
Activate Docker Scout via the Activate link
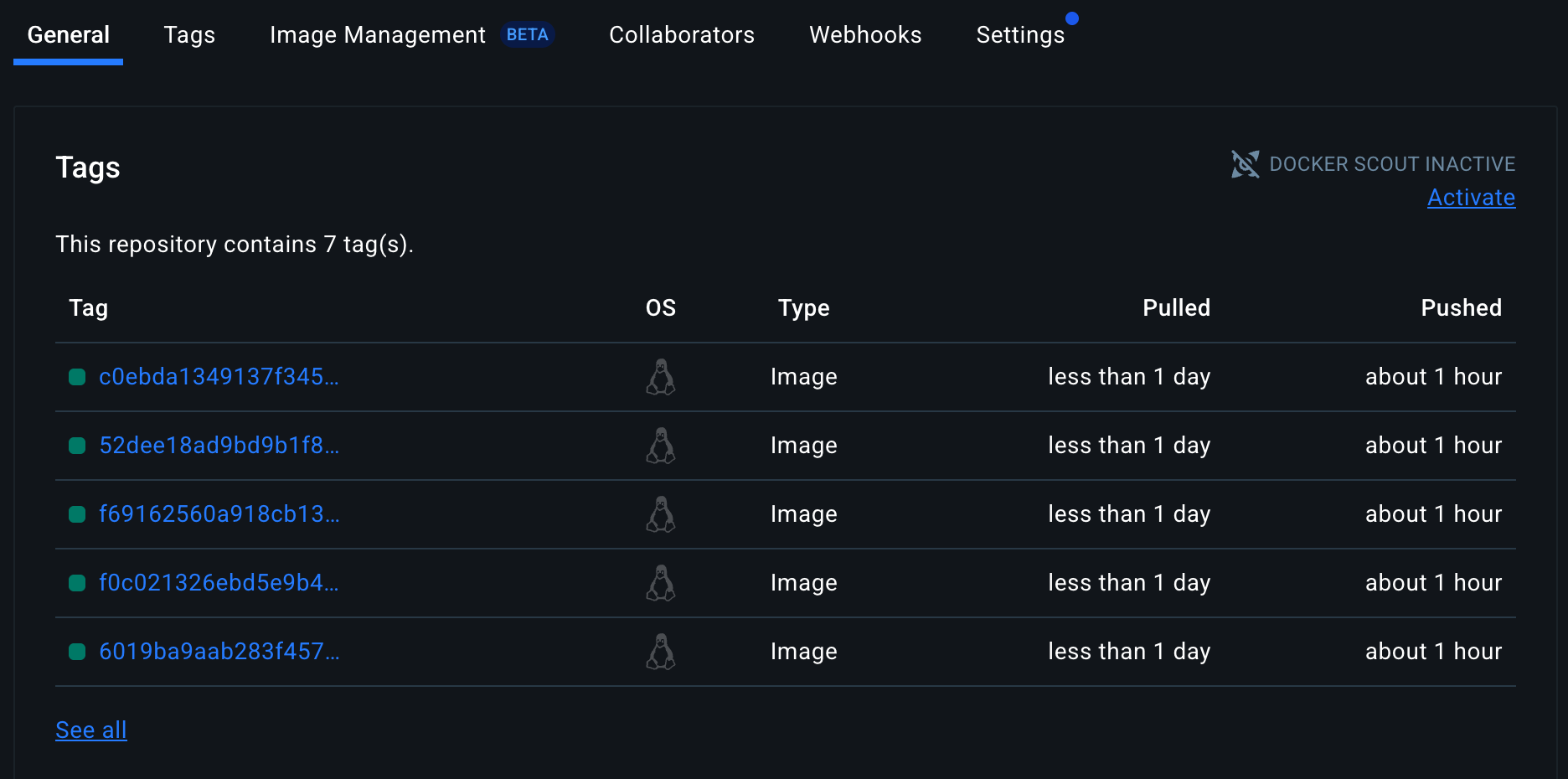[1471, 198]
